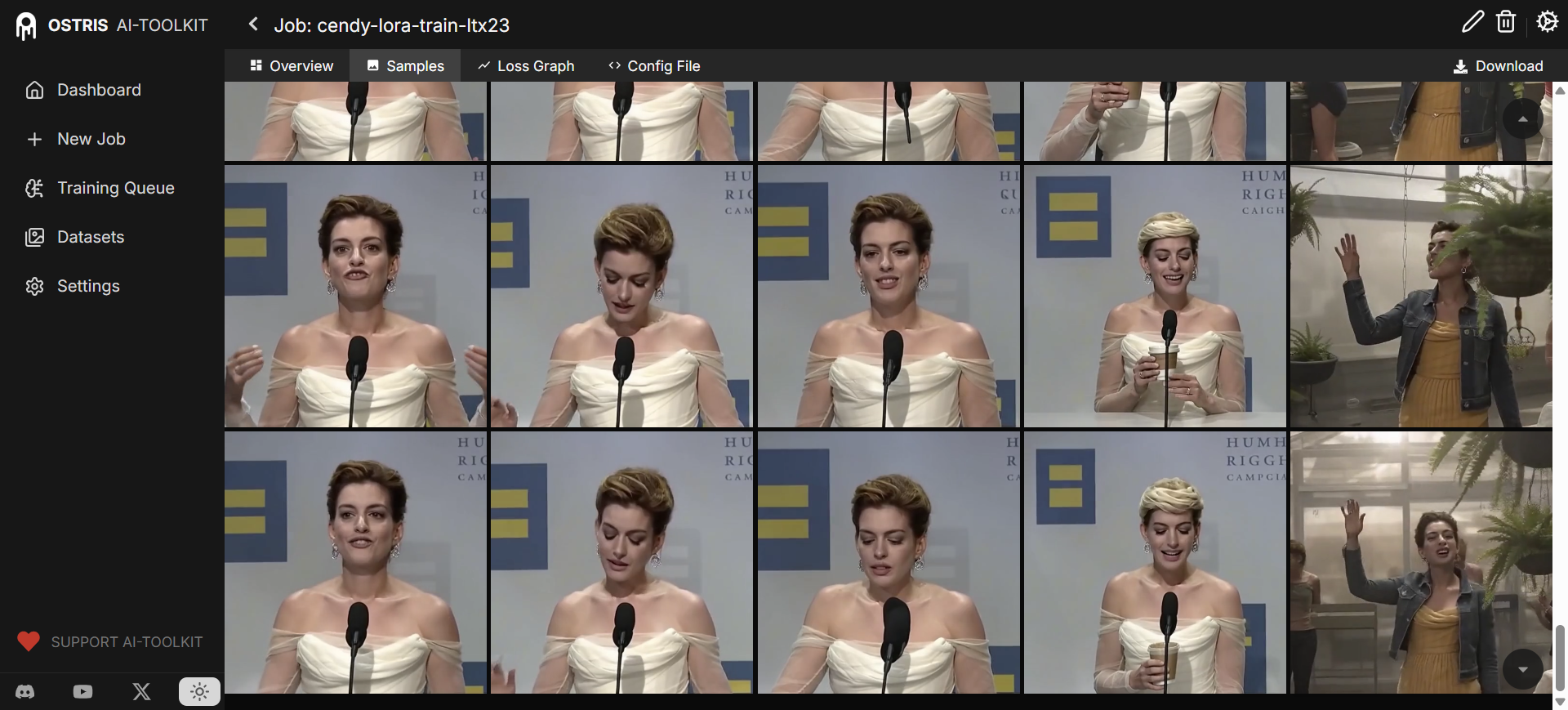1568x710 pixels.
Task: Toggle the light/dark theme button
Action: coord(199,692)
